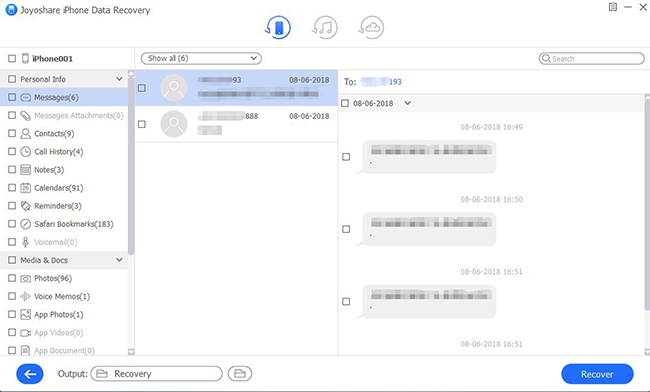Open the Show all (6) filter dropdown
650x392 pixels.
(201, 58)
